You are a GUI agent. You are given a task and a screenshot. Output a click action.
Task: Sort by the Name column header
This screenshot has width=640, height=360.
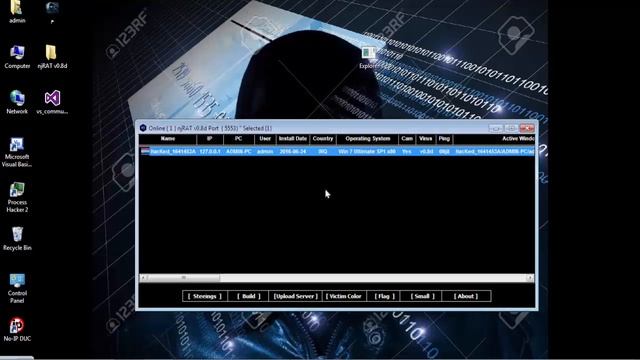click(x=168, y=139)
